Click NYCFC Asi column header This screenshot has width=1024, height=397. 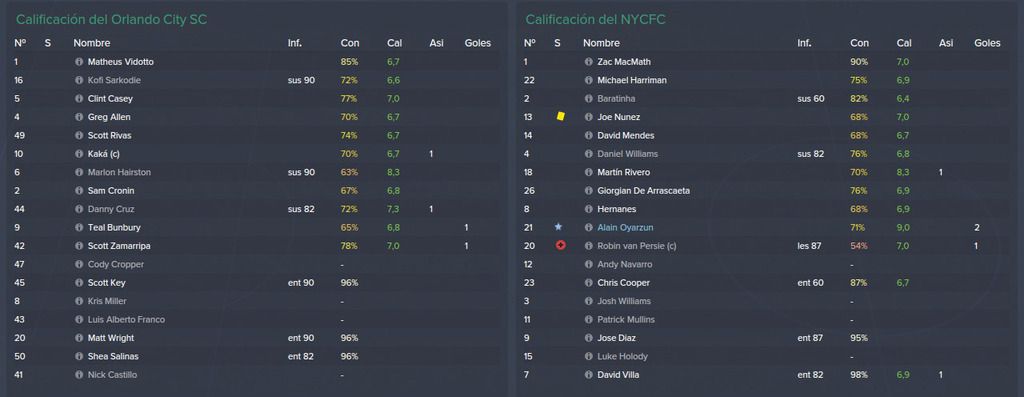(x=946, y=43)
